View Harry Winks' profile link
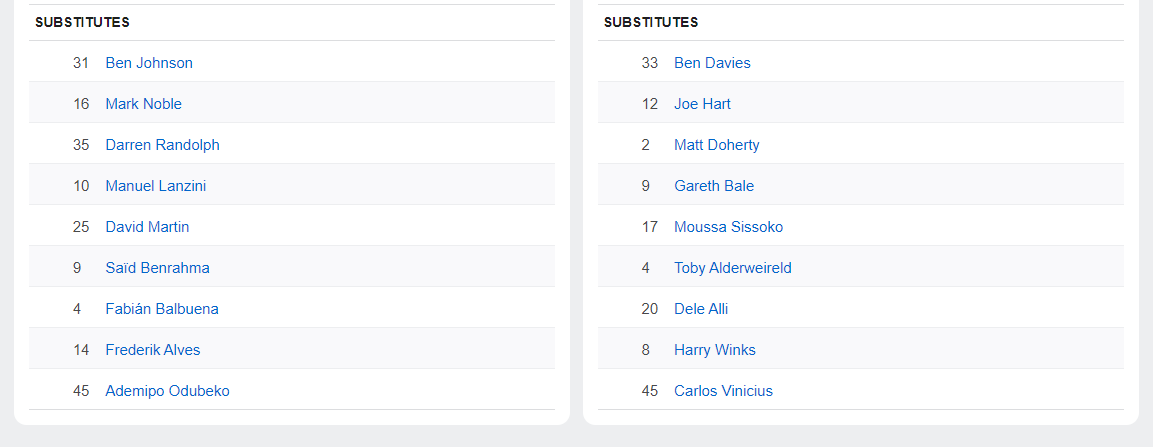Viewport: 1153px width, 447px height. point(714,350)
